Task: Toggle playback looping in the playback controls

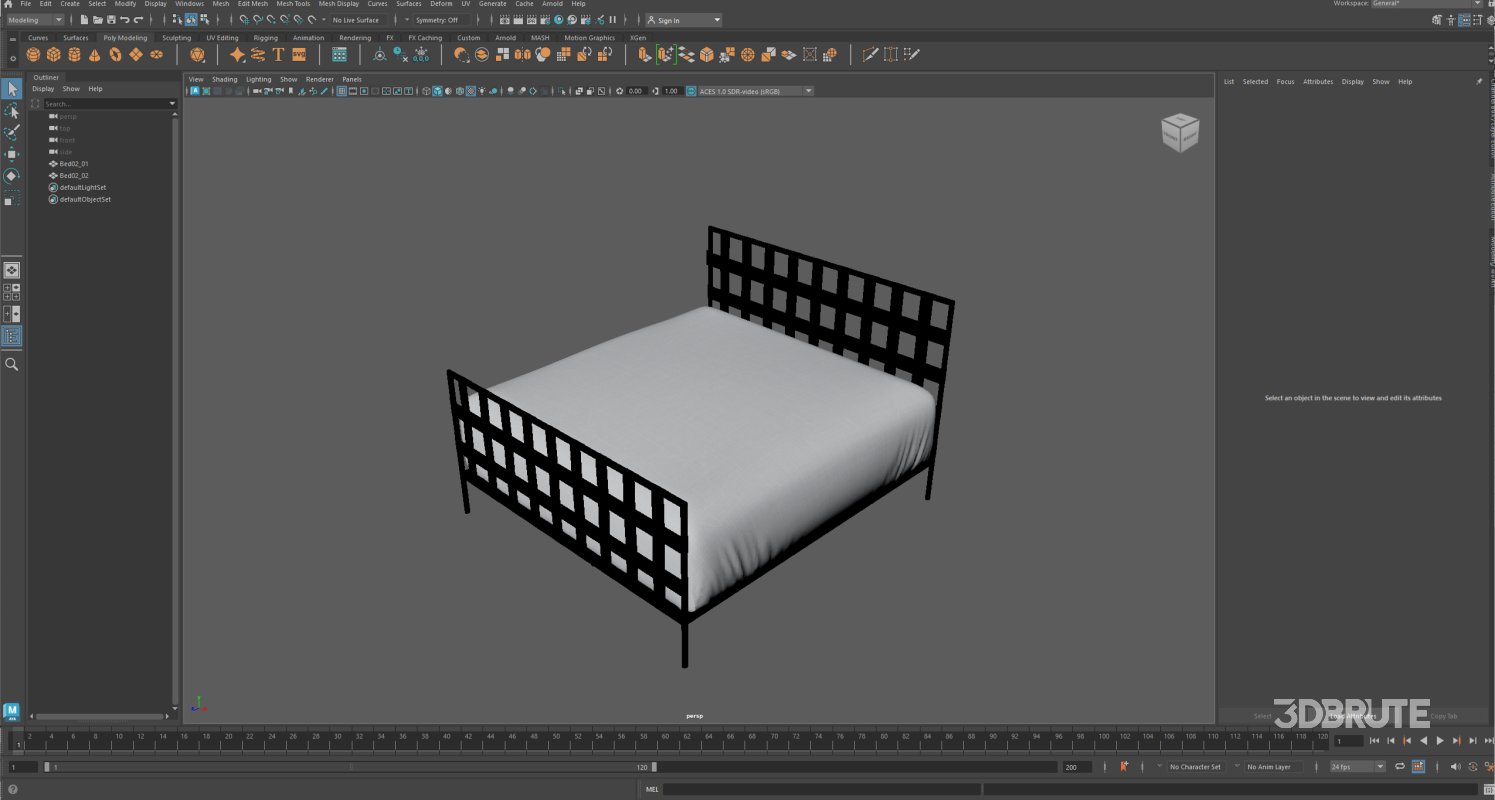Action: point(1400,767)
